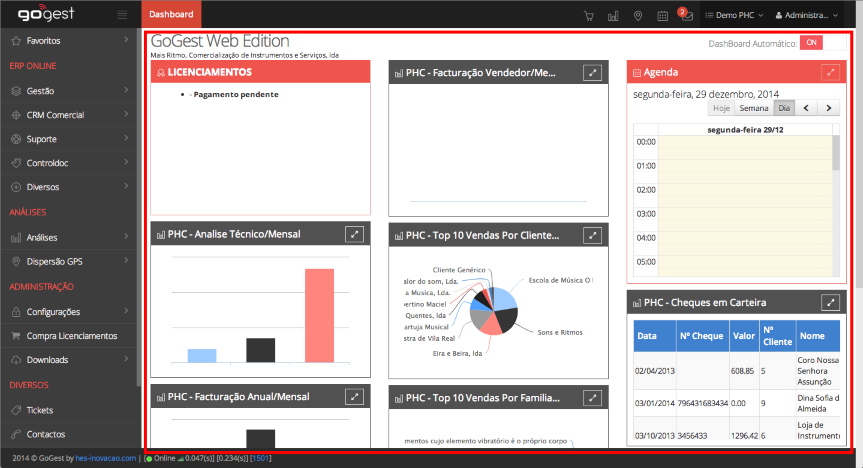Image resolution: width=863 pixels, height=468 pixels.
Task: Sort cheques table by Nº Cheque column
Action: (702, 336)
